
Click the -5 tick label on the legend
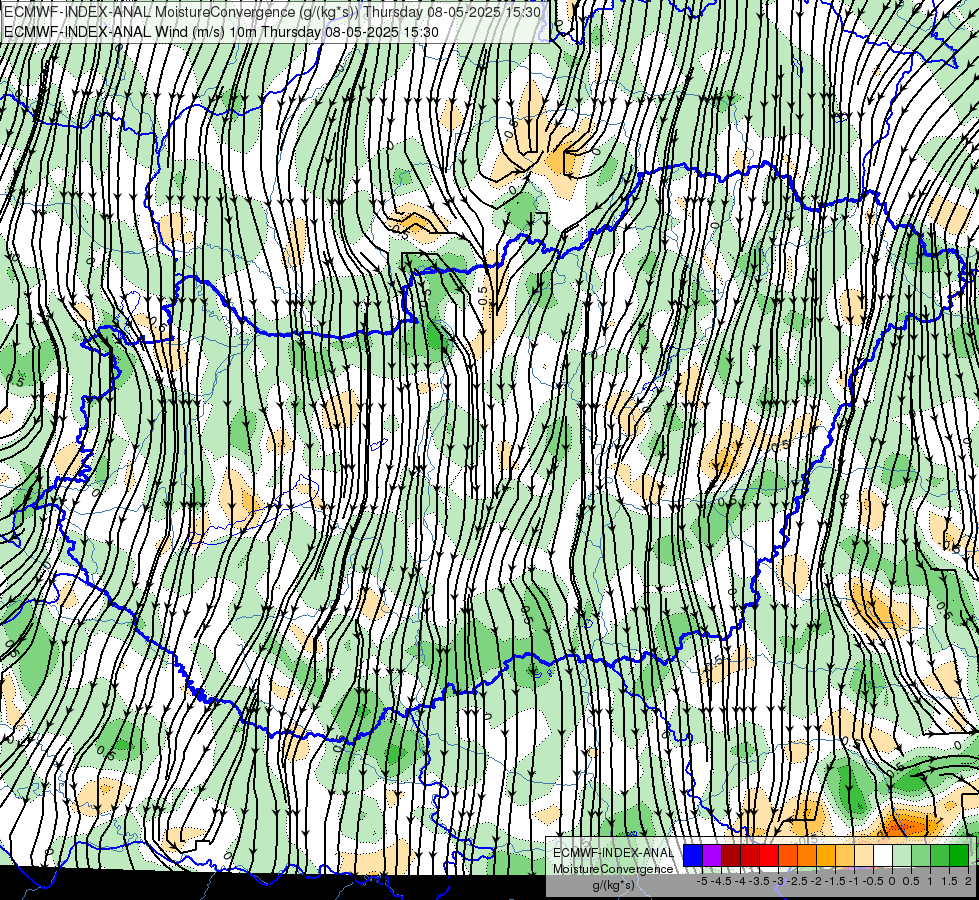tap(702, 881)
